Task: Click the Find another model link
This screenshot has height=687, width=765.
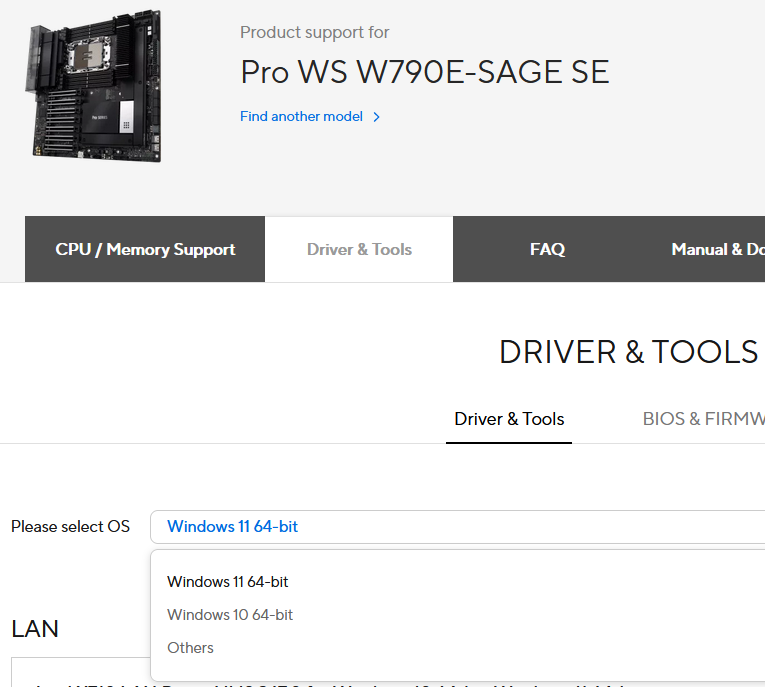Action: (301, 117)
